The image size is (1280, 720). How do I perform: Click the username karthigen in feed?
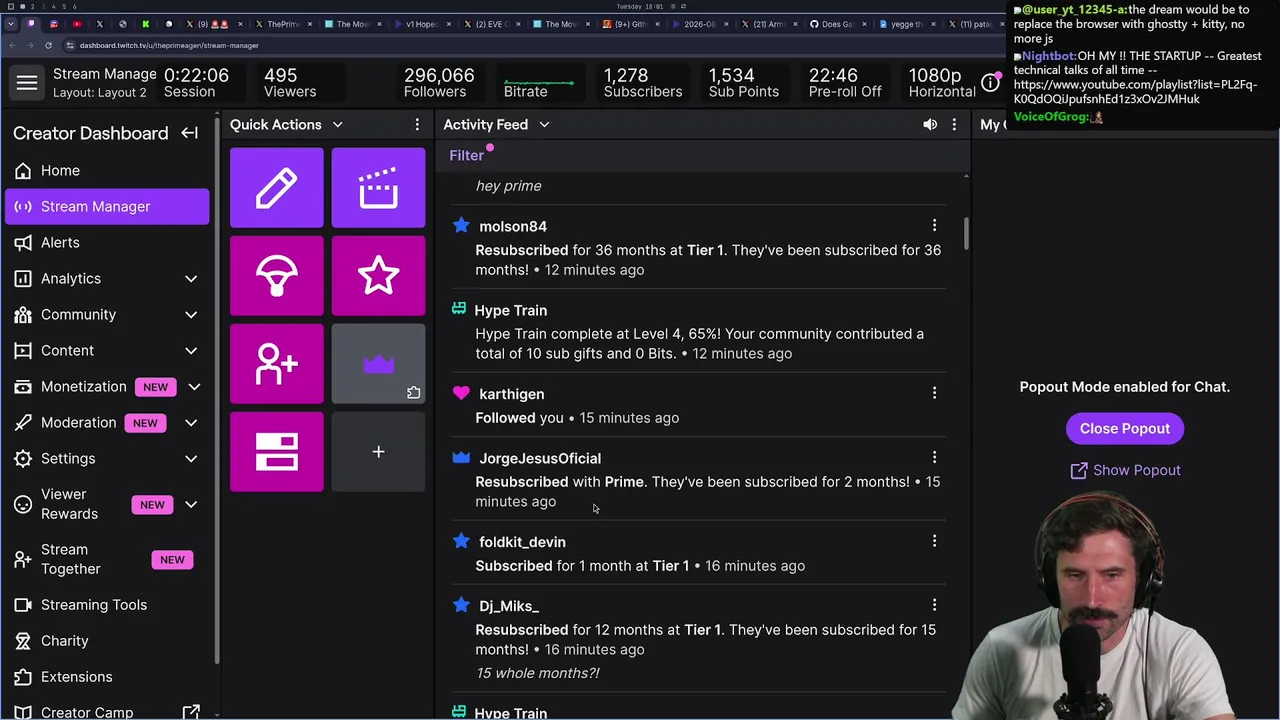[512, 395]
